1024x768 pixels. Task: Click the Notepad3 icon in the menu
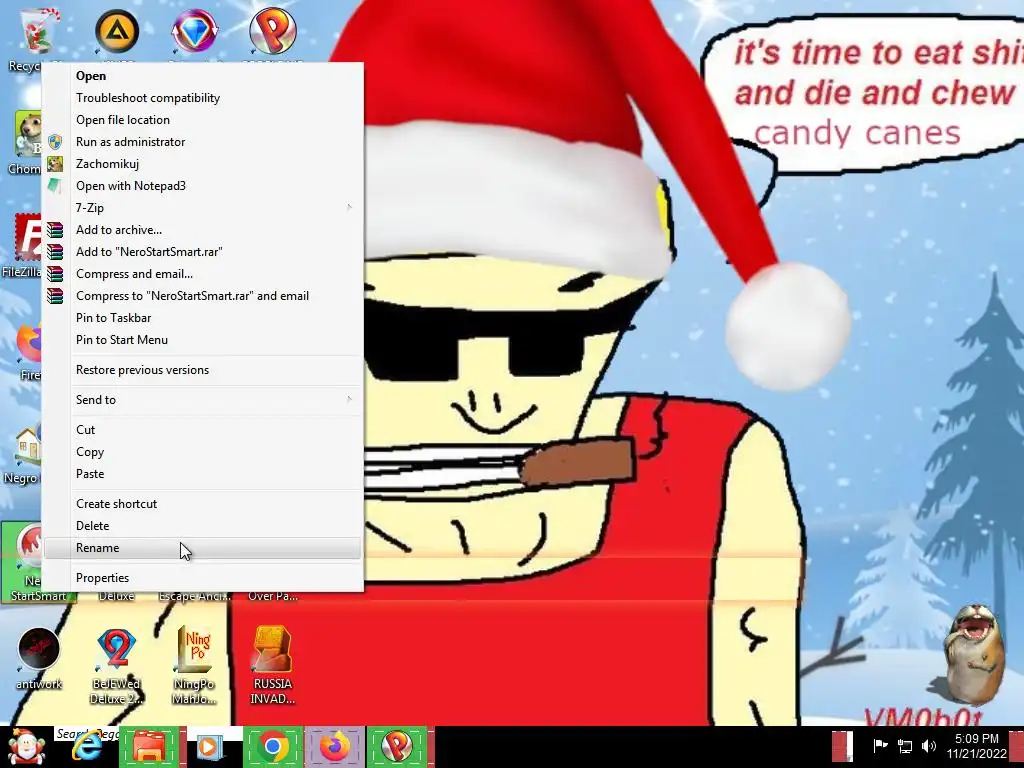[x=55, y=185]
